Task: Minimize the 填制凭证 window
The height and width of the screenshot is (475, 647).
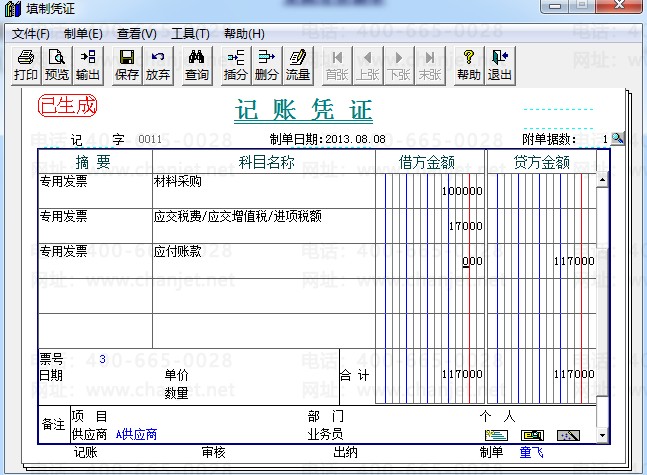Action: pyautogui.click(x=555, y=6)
